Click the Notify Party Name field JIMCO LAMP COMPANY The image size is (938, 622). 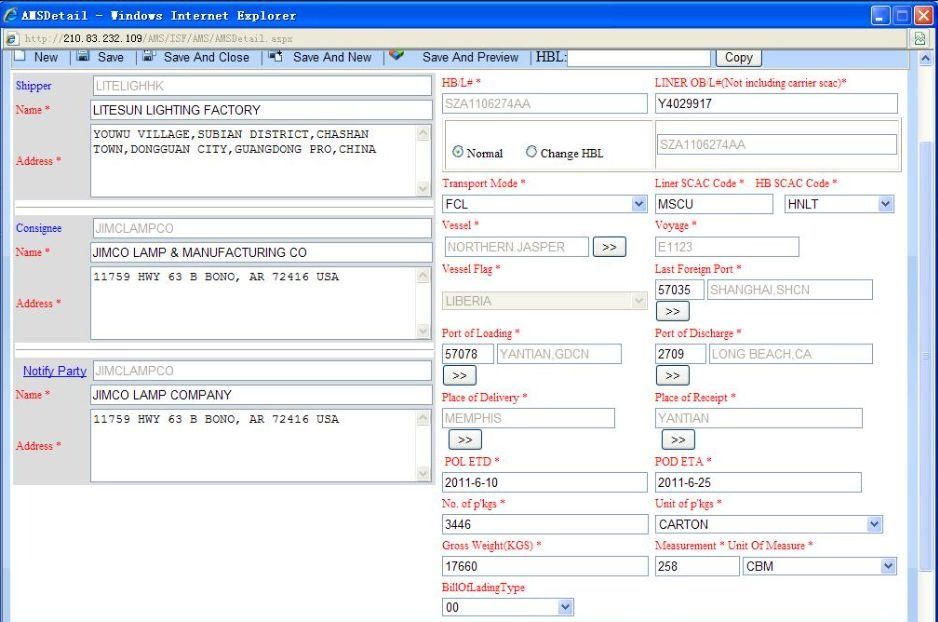(261, 395)
